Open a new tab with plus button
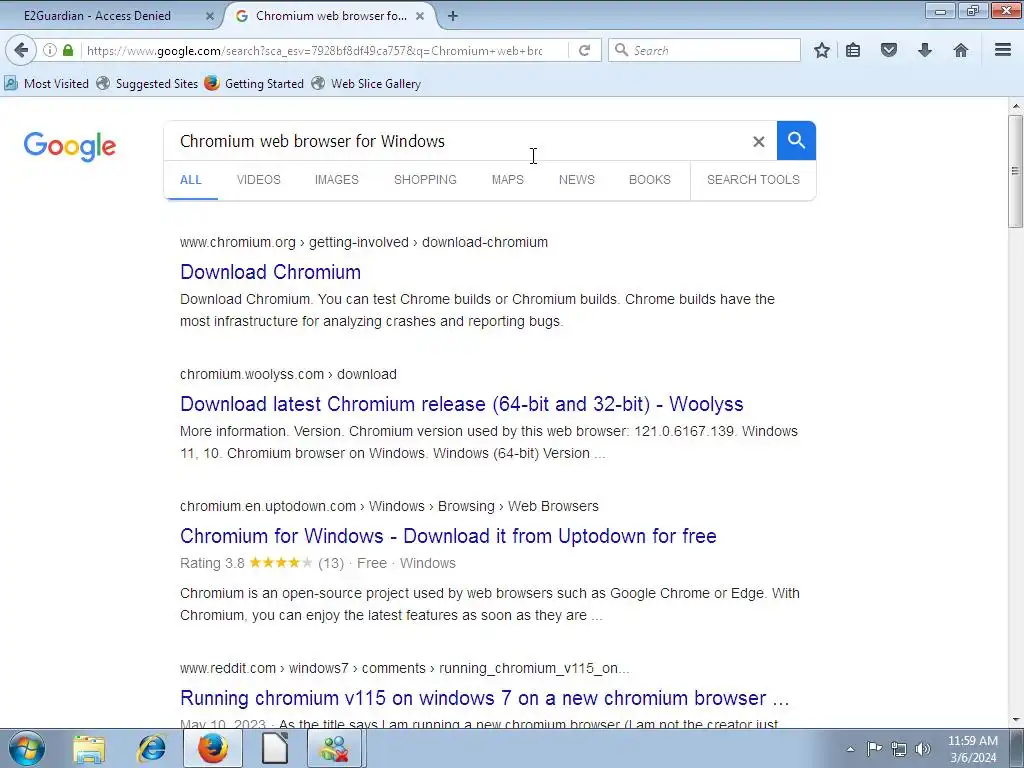 (453, 16)
